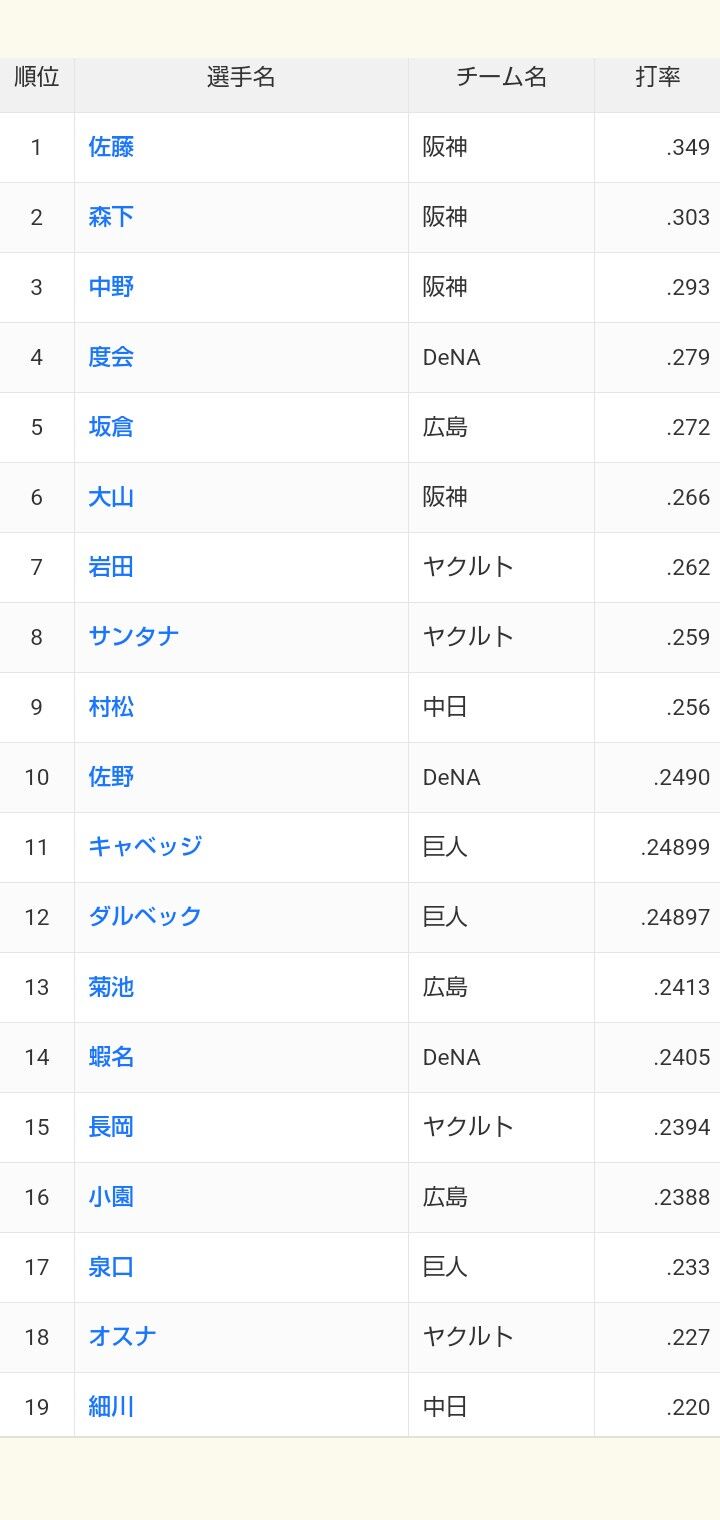Image resolution: width=720 pixels, height=1520 pixels.
Task: Select player 岩田
Action: (x=111, y=567)
